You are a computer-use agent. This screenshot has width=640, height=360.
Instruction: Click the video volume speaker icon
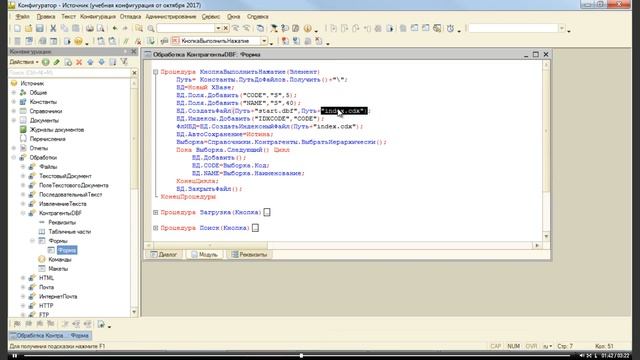point(582,356)
